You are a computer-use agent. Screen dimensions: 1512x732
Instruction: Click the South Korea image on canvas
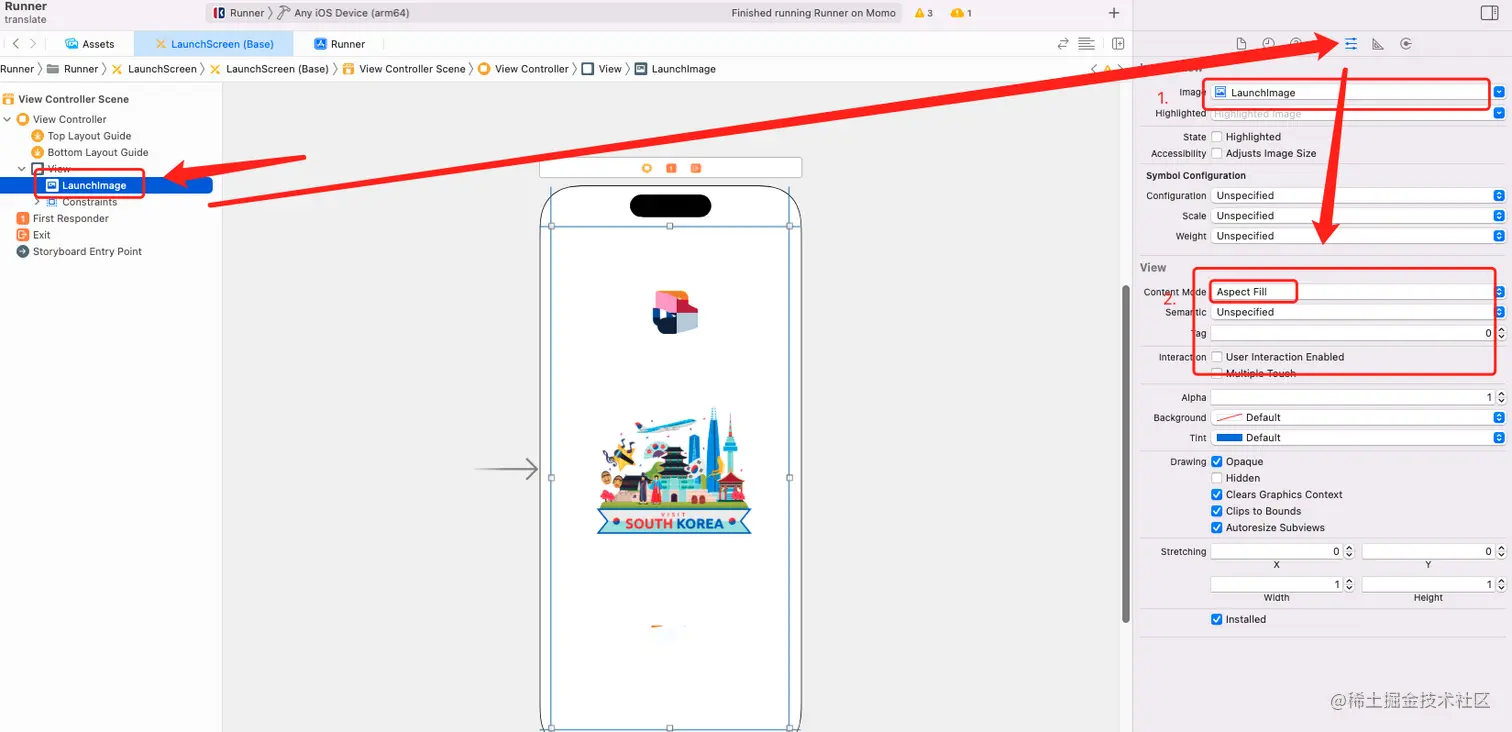pyautogui.click(x=674, y=470)
